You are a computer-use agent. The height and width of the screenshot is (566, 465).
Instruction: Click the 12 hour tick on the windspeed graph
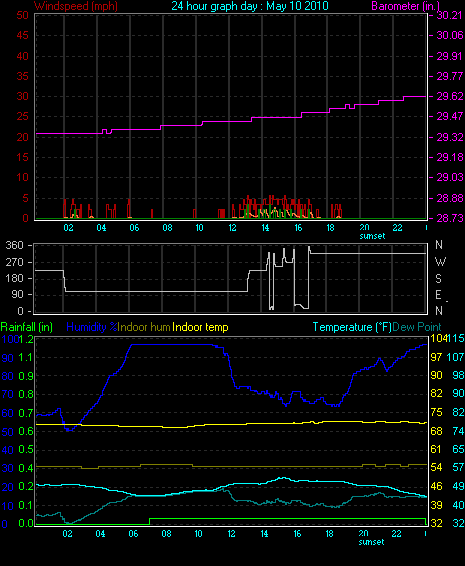pos(232,228)
